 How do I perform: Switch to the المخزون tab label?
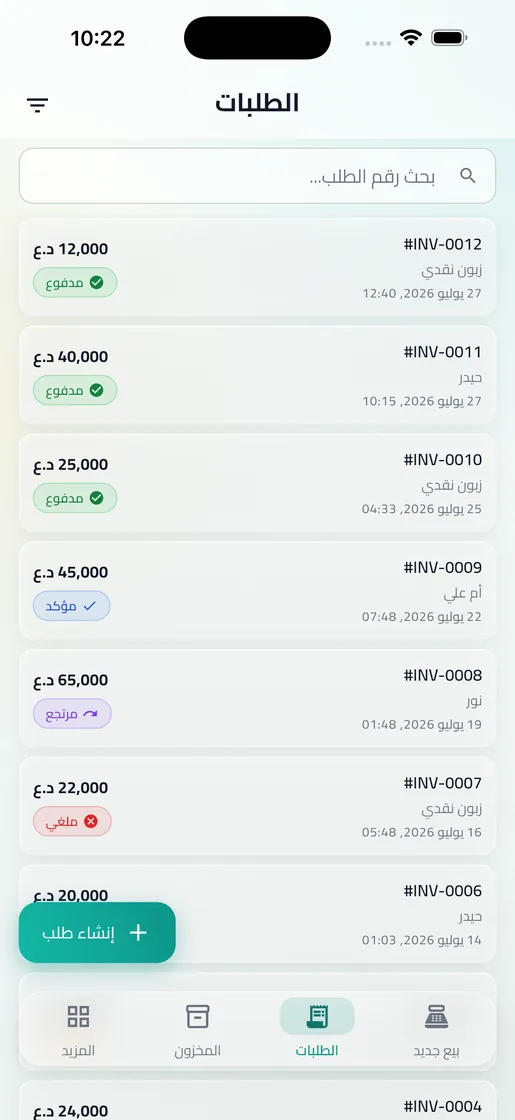click(x=198, y=1051)
